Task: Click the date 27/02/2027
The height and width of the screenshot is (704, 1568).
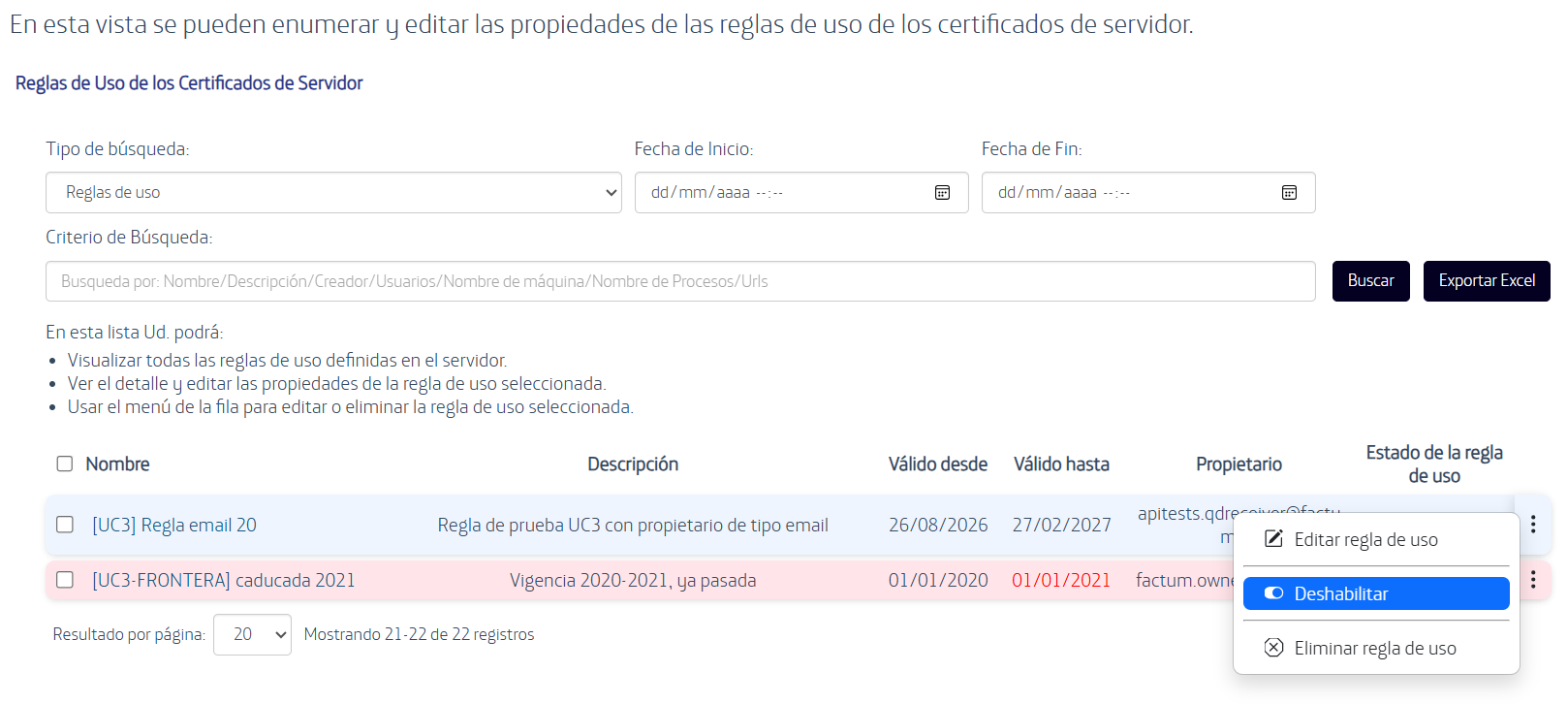Action: (x=1061, y=525)
